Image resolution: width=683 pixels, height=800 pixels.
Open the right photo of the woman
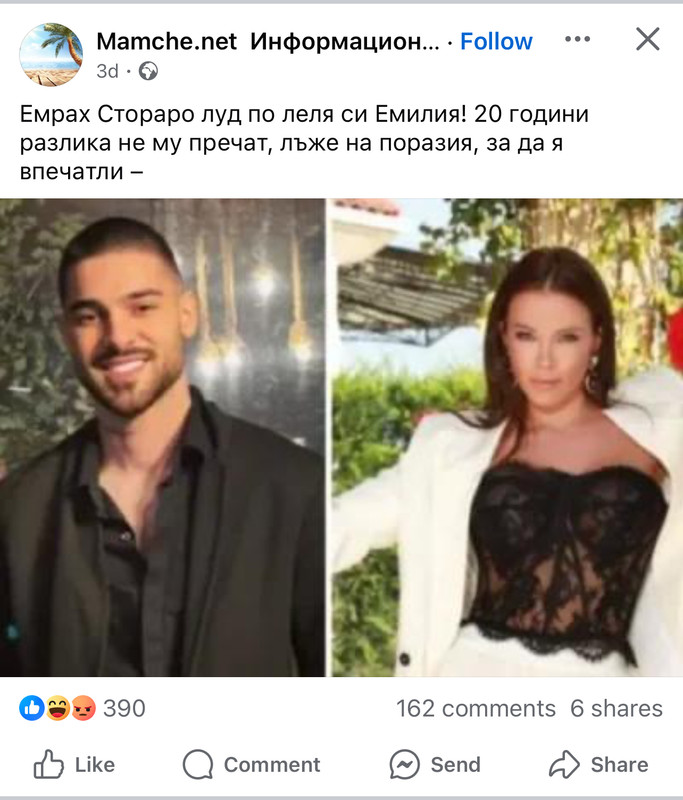(508, 438)
